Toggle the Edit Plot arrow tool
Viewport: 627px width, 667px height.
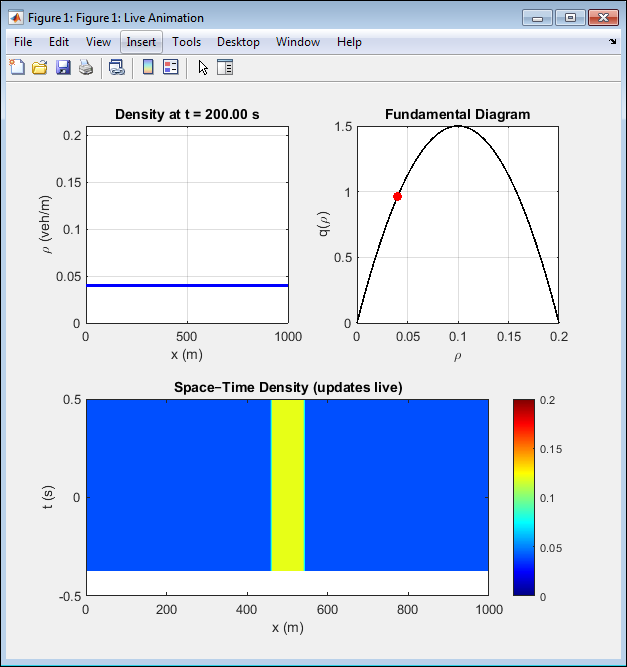[203, 67]
